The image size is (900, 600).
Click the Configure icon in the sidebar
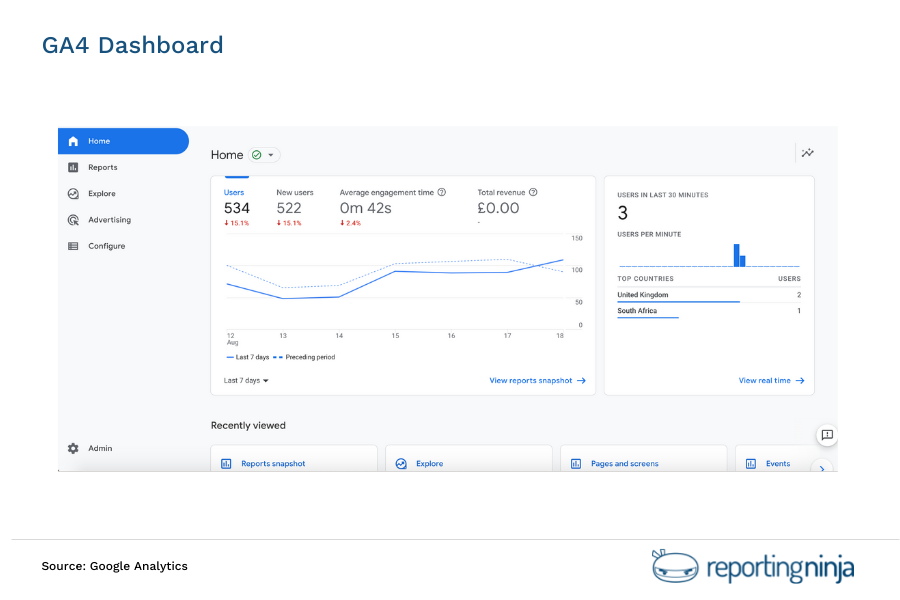pyautogui.click(x=73, y=245)
